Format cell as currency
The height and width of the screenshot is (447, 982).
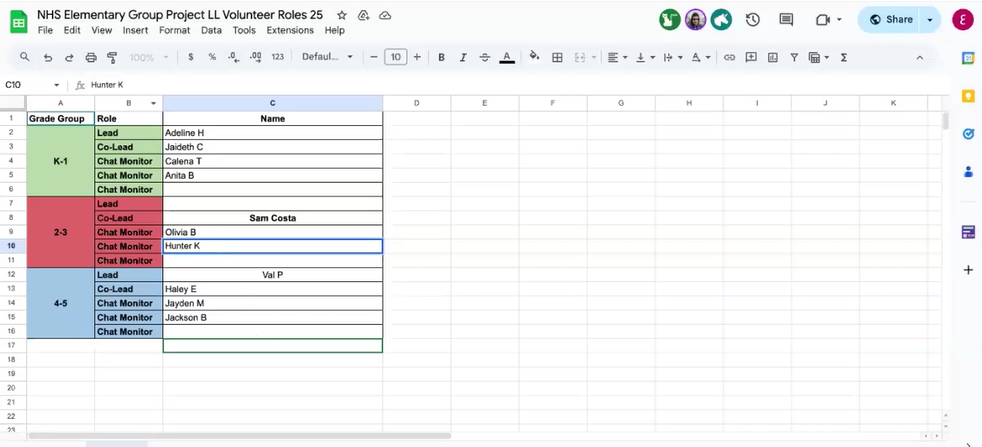pyautogui.click(x=191, y=57)
